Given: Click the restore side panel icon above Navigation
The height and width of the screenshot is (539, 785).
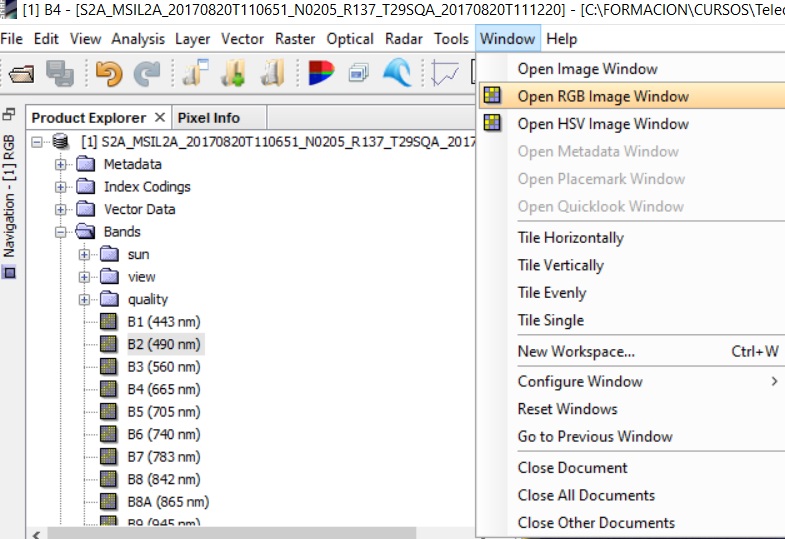Looking at the screenshot, I should pyautogui.click(x=9, y=115).
